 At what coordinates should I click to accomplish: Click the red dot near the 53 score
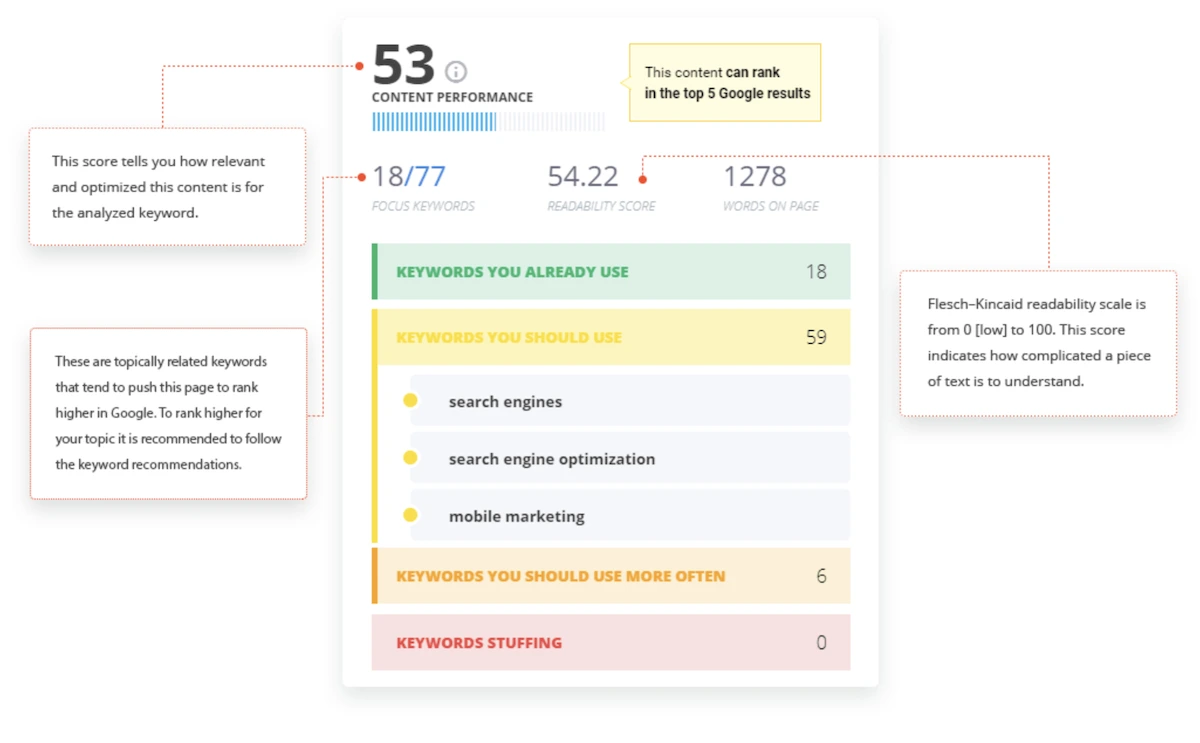pos(357,65)
